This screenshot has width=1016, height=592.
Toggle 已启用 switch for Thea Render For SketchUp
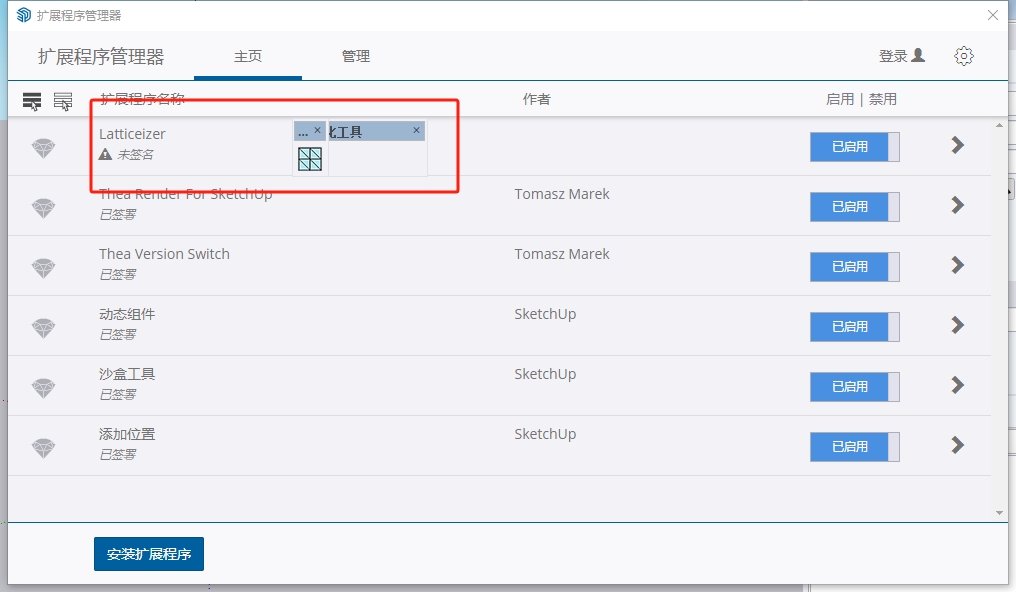click(x=855, y=207)
